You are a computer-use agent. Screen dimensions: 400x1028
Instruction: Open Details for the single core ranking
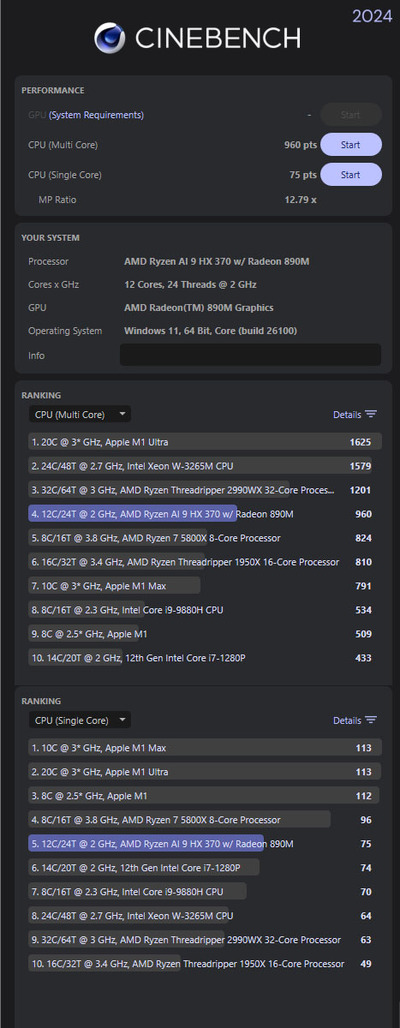347,720
